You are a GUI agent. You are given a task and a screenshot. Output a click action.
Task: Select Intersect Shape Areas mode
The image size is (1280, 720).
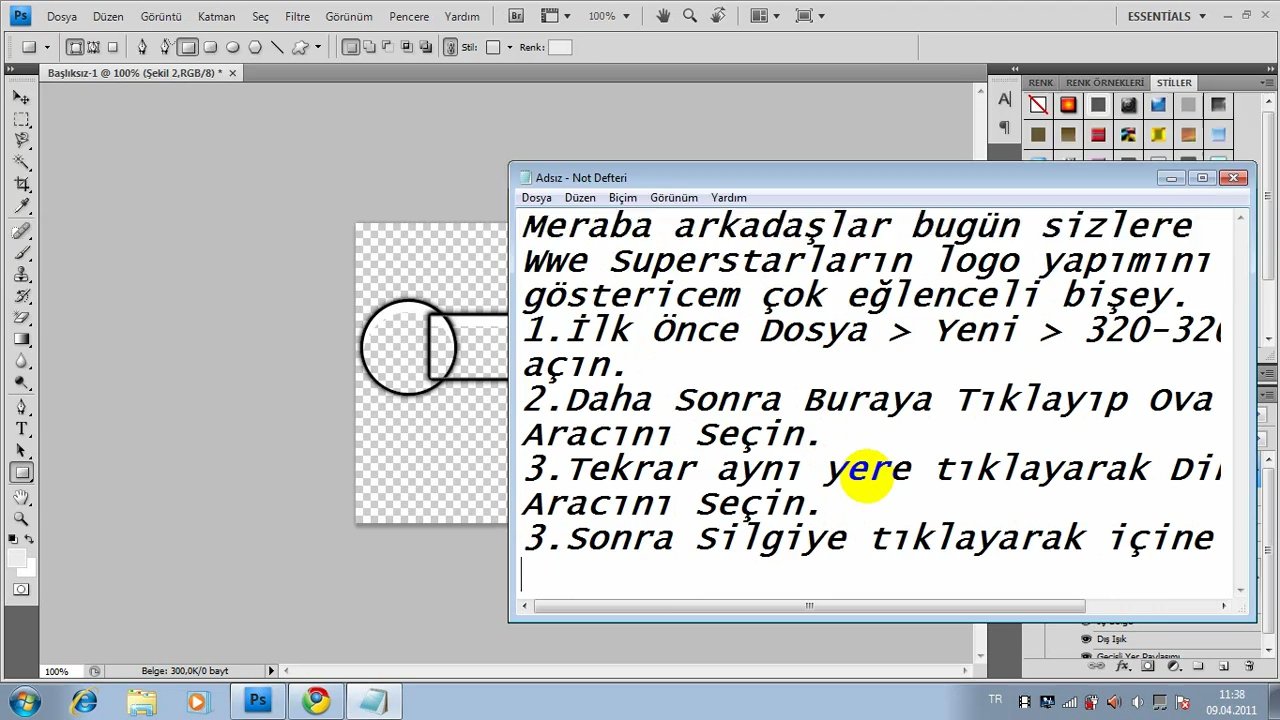pos(407,47)
